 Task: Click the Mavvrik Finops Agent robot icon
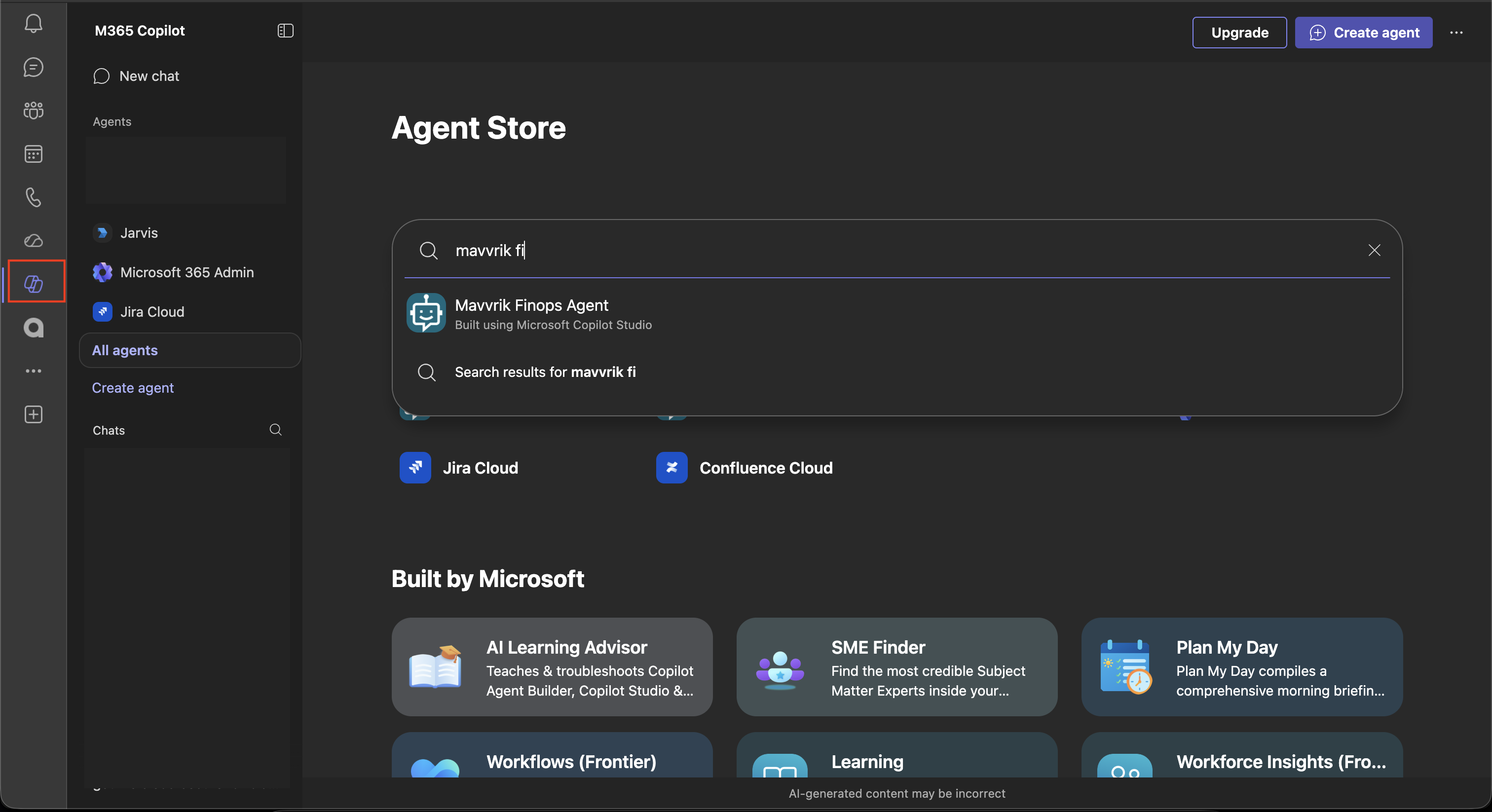[x=426, y=313]
